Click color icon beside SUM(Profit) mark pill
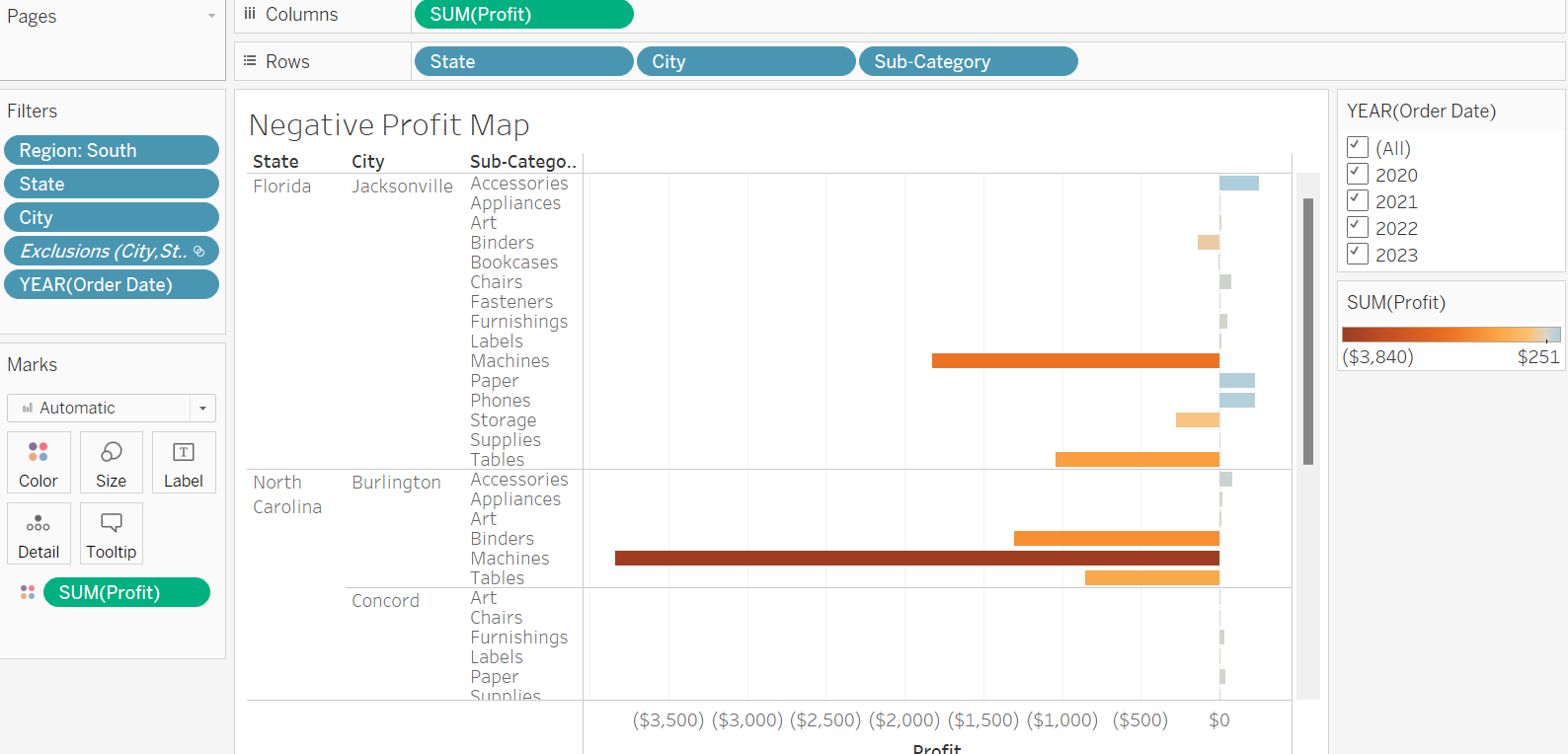The image size is (1568, 754). [28, 592]
